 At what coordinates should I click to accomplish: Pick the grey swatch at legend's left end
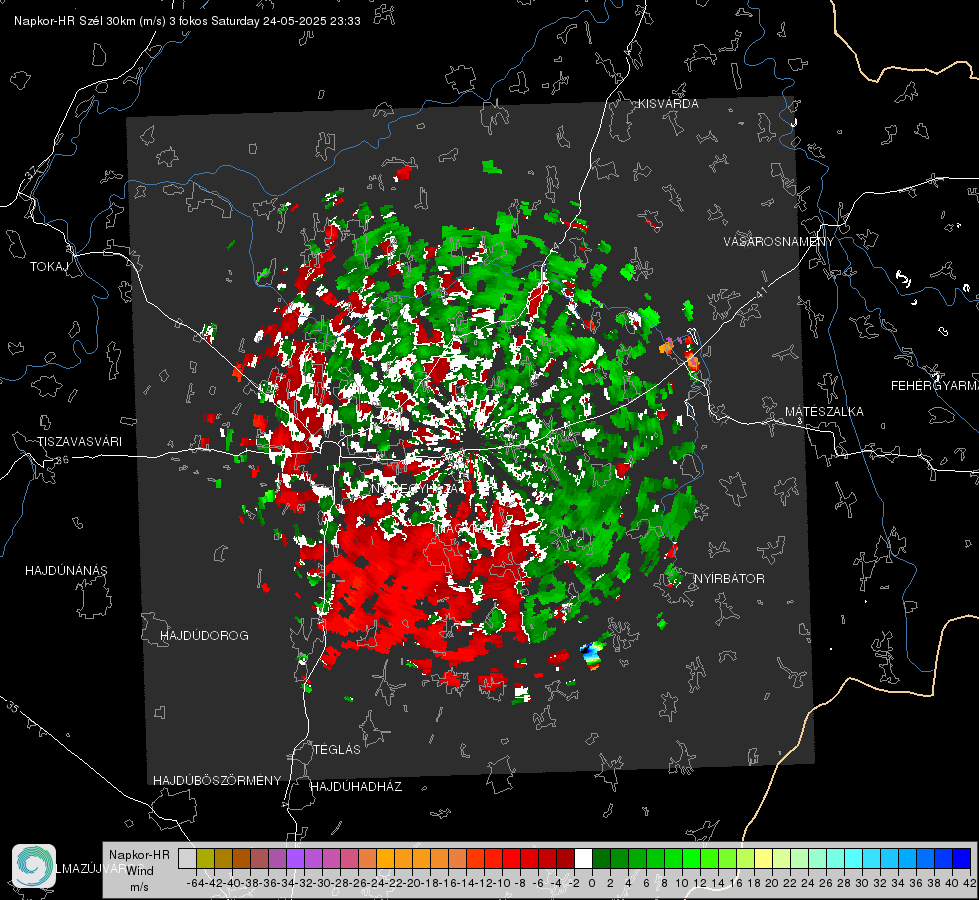(187, 858)
